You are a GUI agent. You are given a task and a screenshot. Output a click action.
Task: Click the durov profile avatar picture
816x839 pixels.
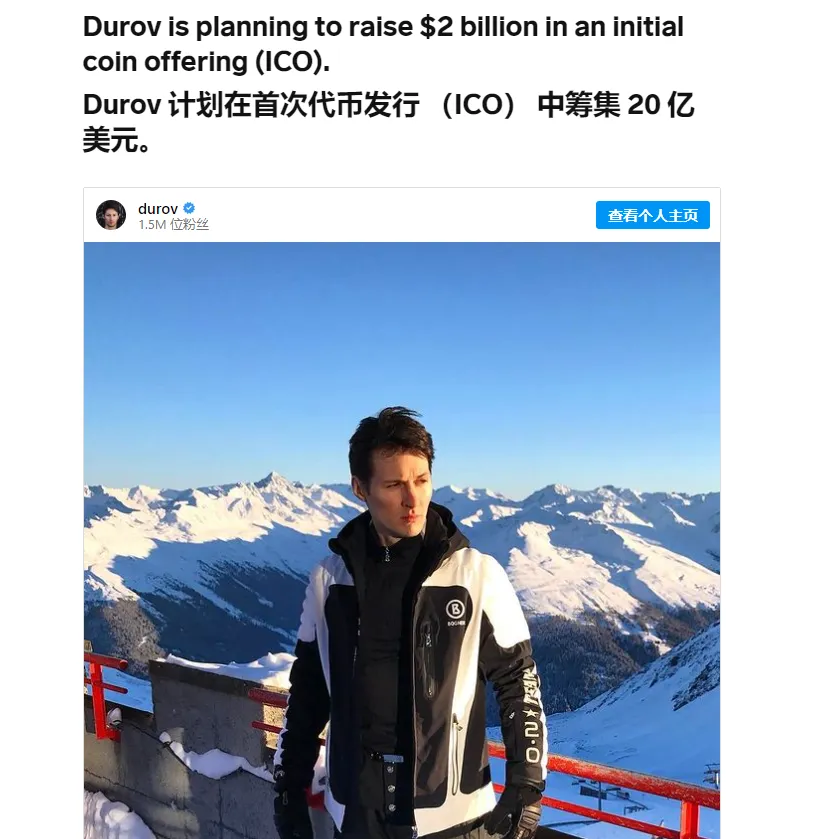coord(111,215)
